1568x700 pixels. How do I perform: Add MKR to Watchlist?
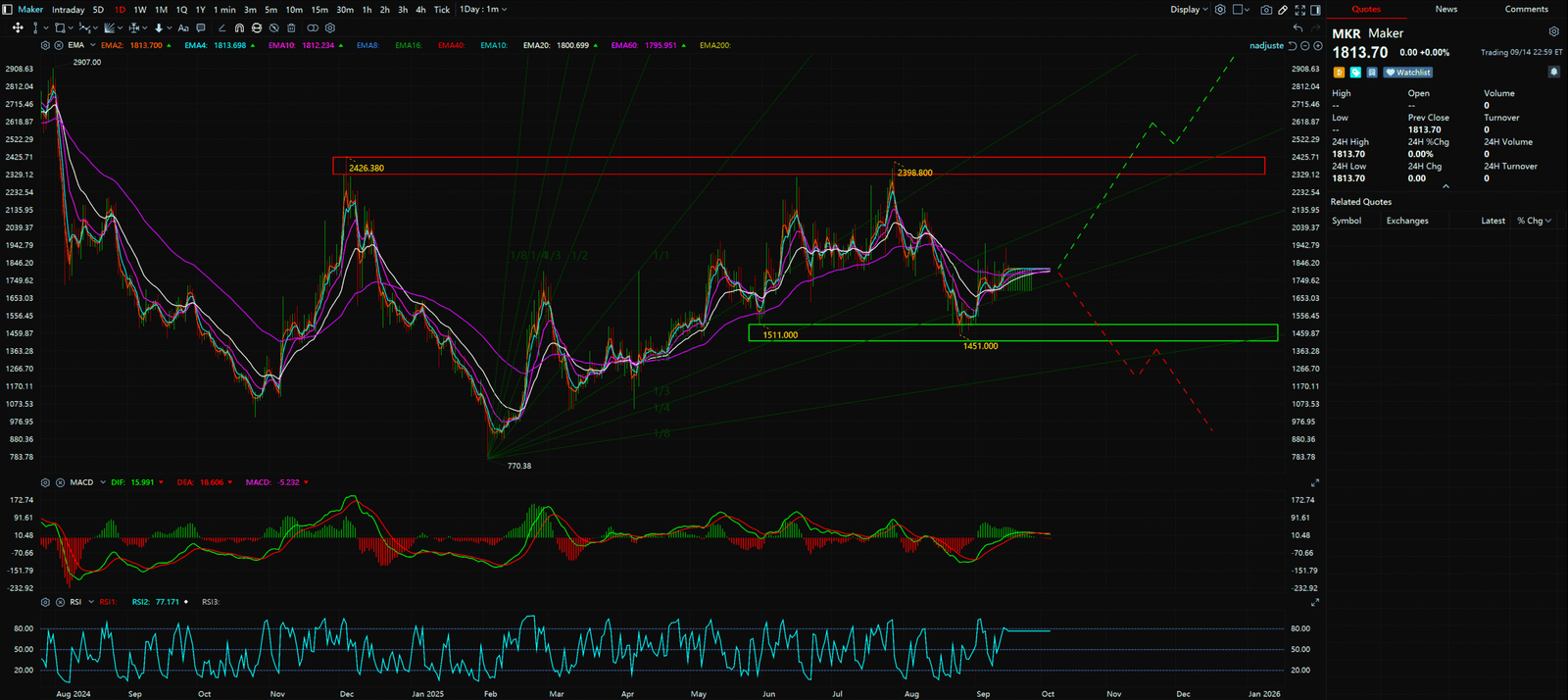[1408, 73]
